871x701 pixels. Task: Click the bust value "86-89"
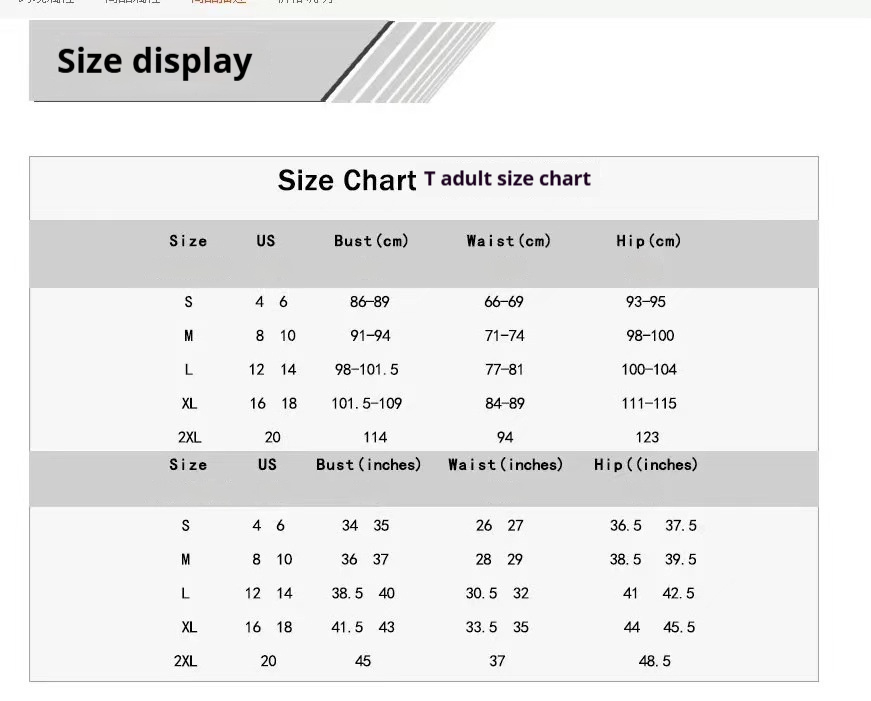click(369, 302)
